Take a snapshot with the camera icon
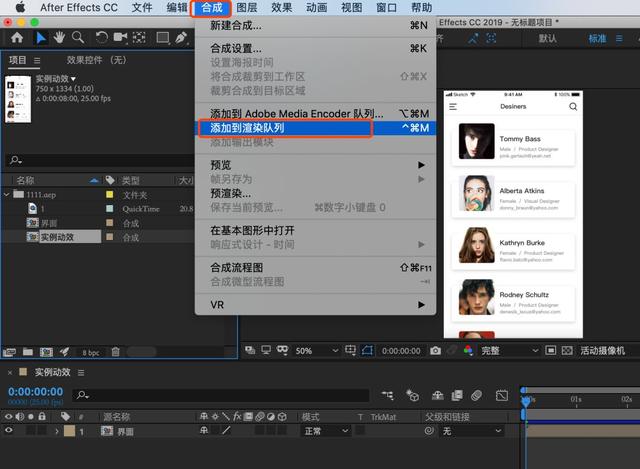The image size is (640, 469). tap(435, 351)
